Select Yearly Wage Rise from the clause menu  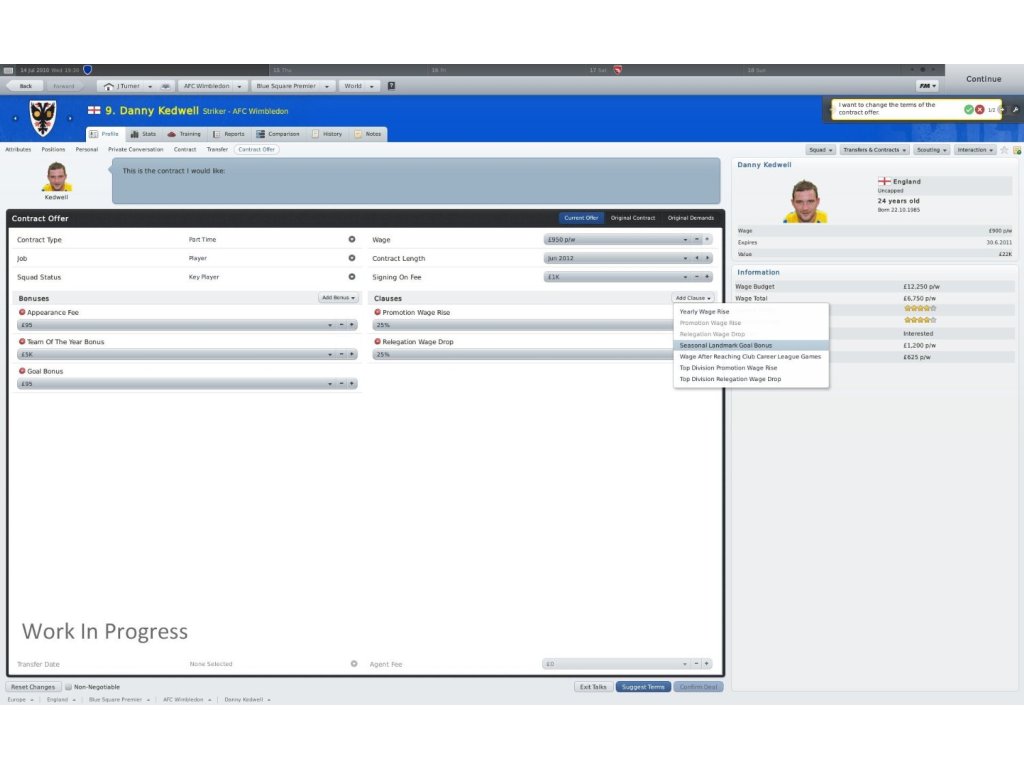tap(751, 312)
